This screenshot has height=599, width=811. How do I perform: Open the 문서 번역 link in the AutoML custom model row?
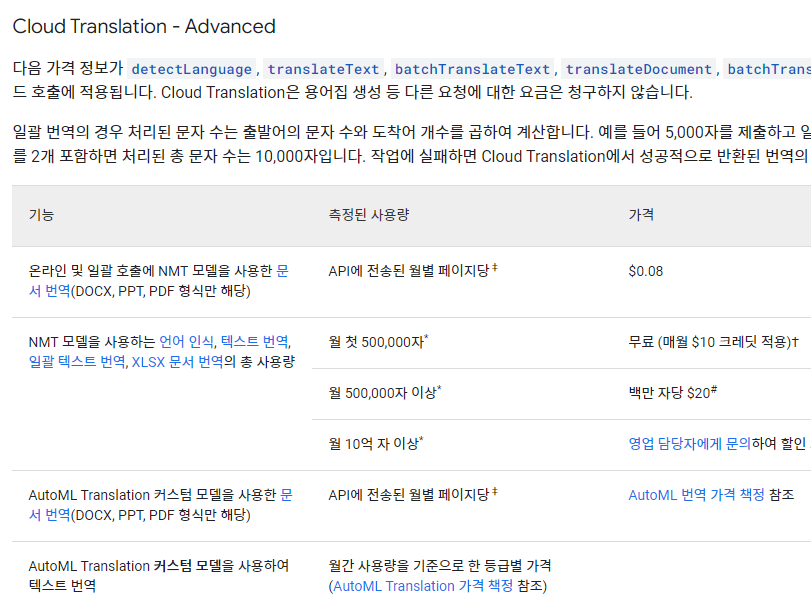(49, 515)
